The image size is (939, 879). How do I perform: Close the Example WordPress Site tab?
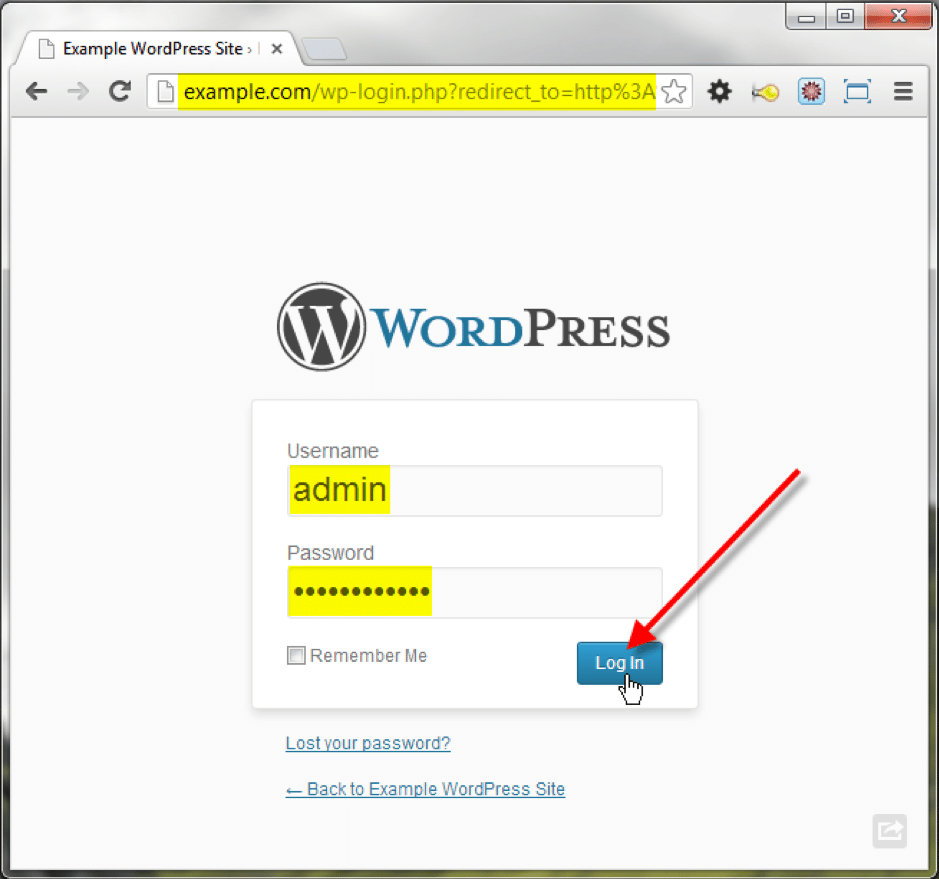[x=276, y=49]
